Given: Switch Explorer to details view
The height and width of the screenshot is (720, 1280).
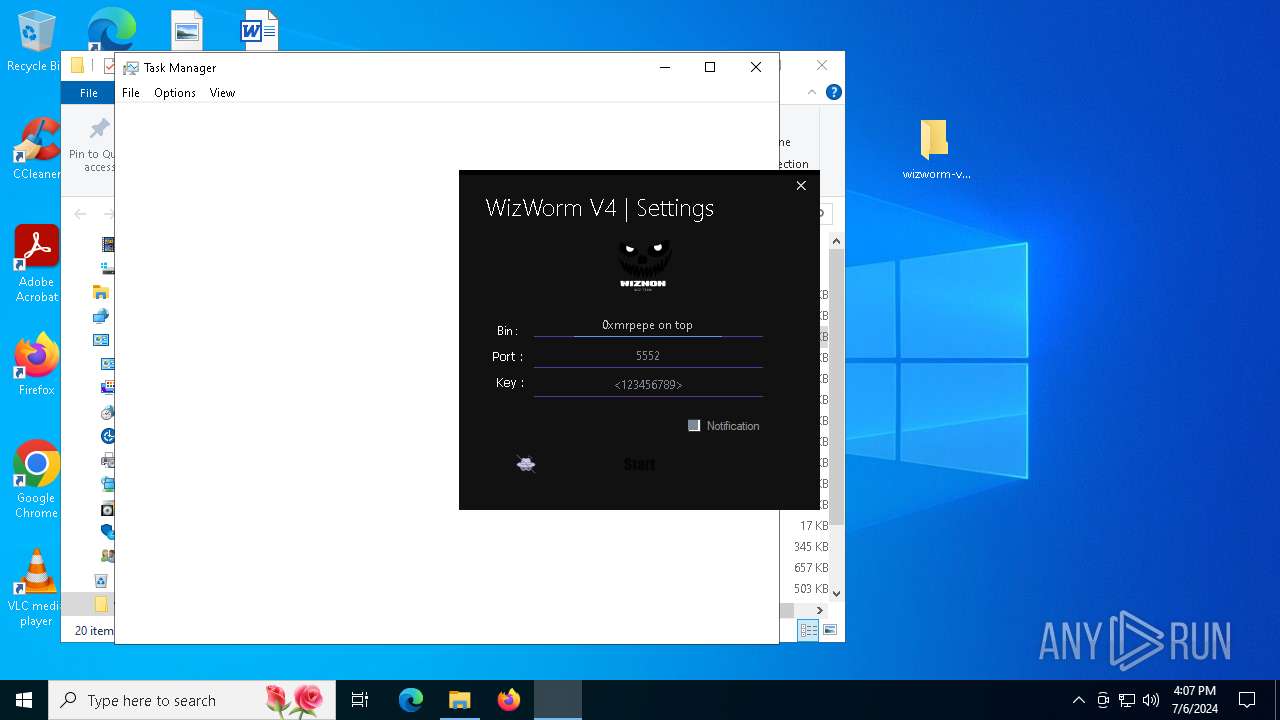Looking at the screenshot, I should [x=808, y=630].
